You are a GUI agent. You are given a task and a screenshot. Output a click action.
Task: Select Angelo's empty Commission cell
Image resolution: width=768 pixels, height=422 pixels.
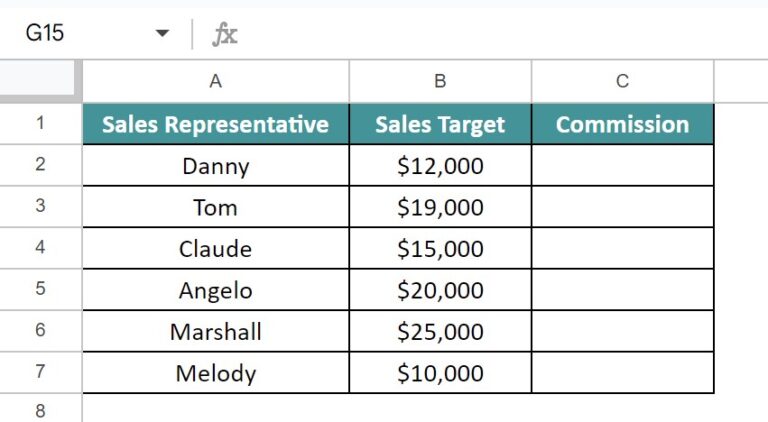(x=623, y=290)
